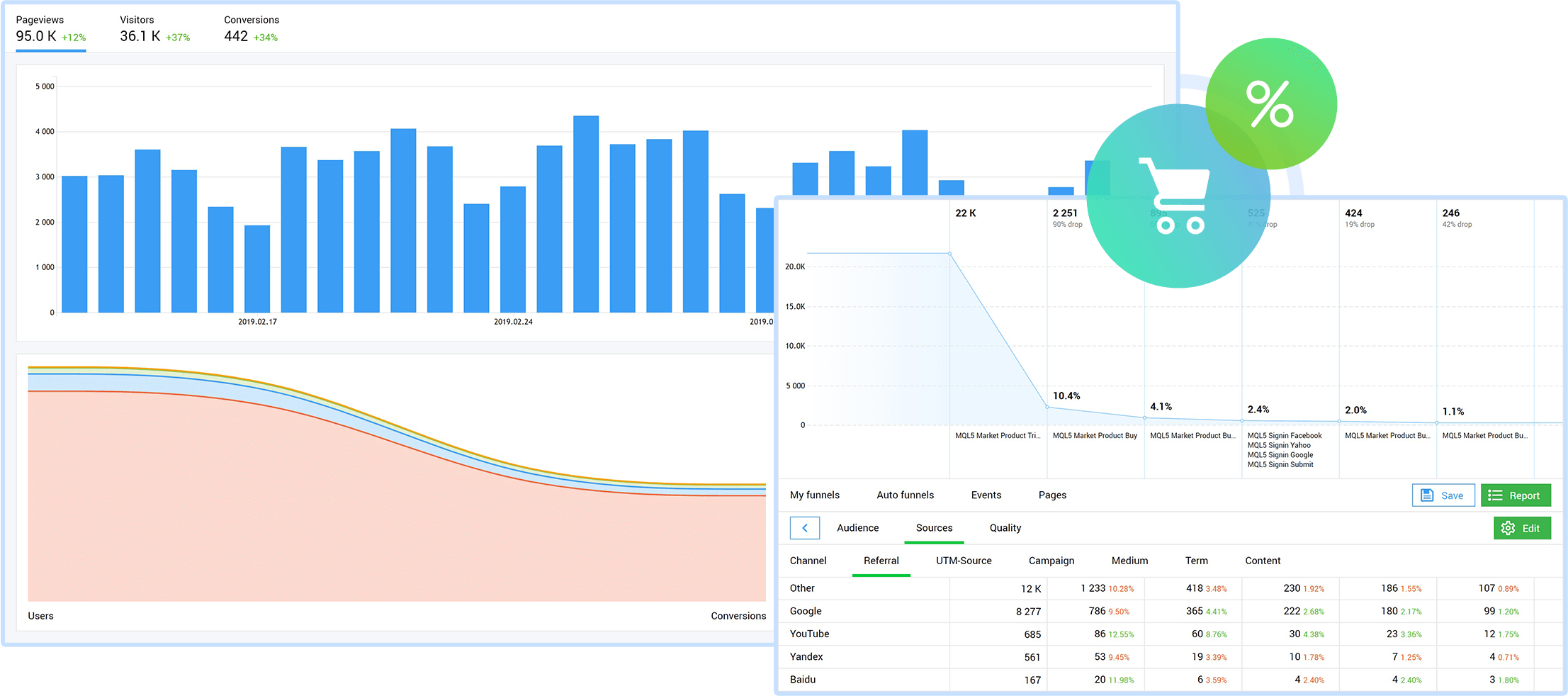Click the 1.1% funnel conversion label
The width and height of the screenshot is (1568, 696).
1453,412
